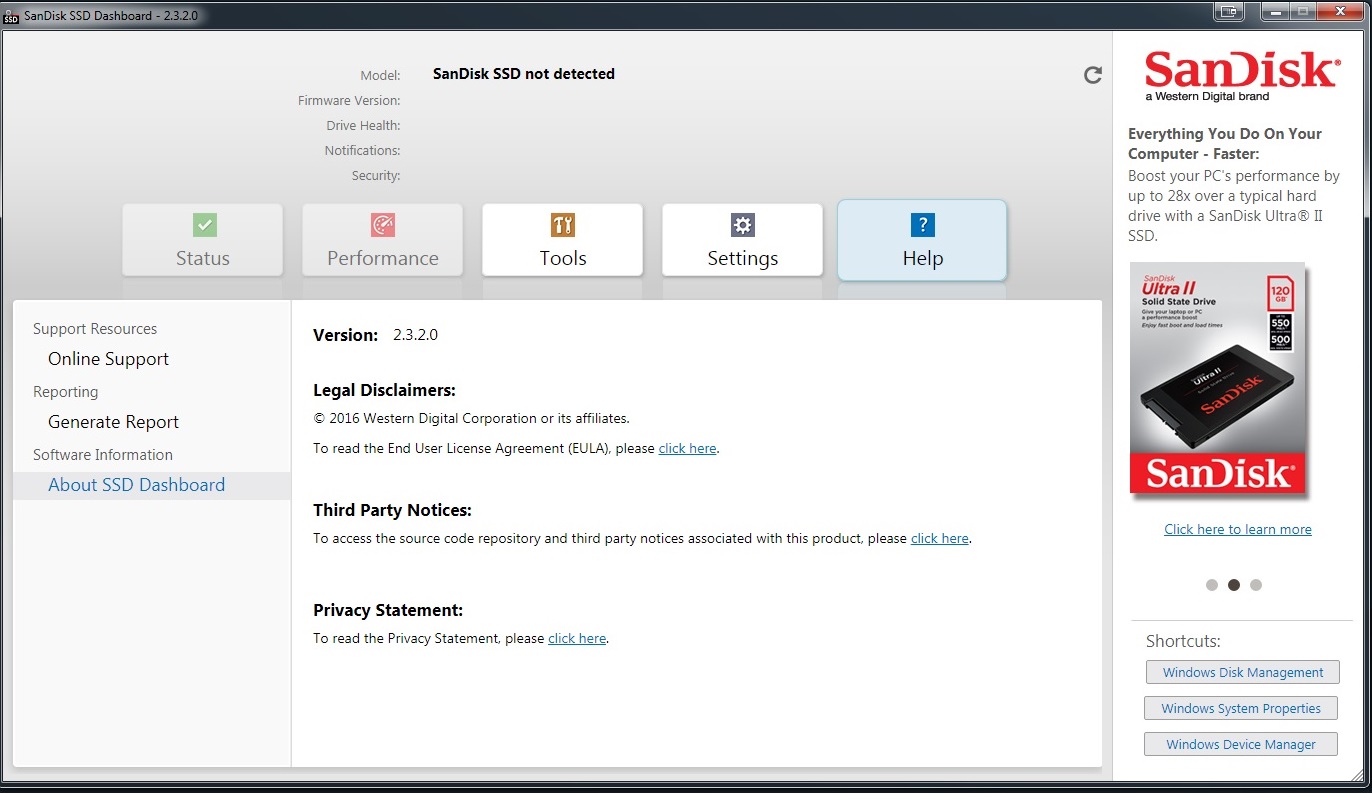Click the SanDisk logo in the side panel
1372x793 pixels.
click(1241, 76)
